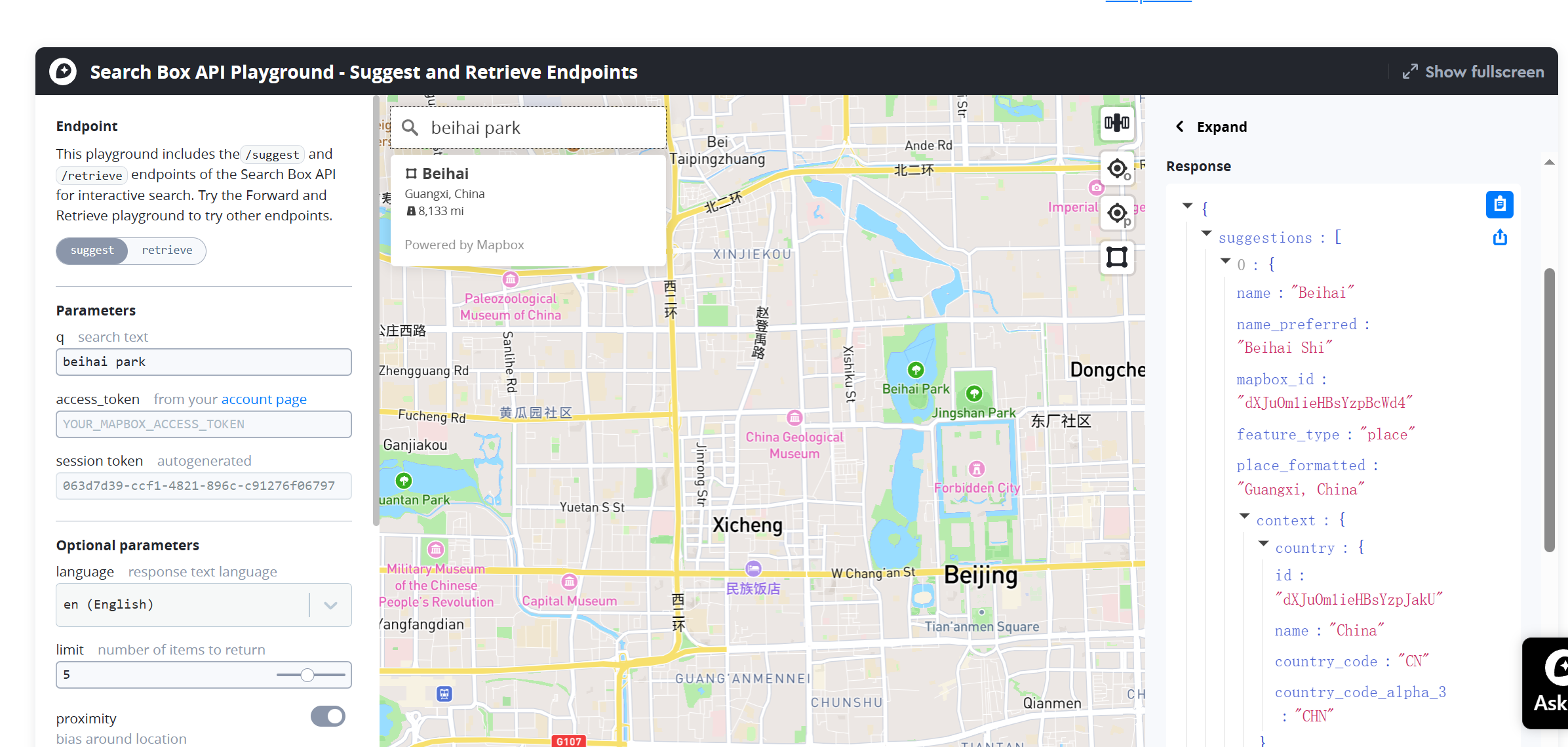Viewport: 1568px width, 747px height.
Task: Copy response JSON with clipboard icon
Action: coord(1499,205)
